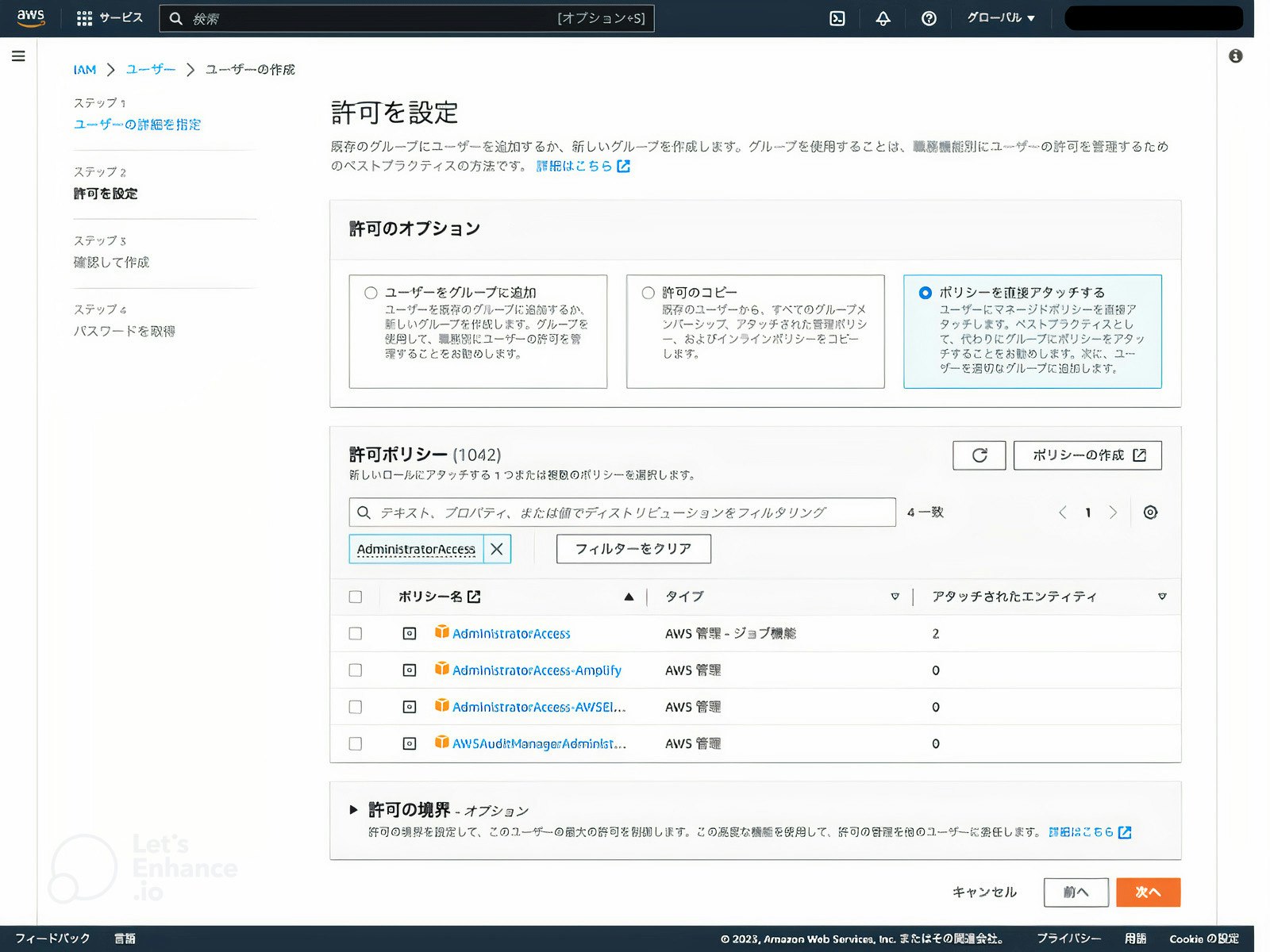Go to the next policy page

coord(1114,512)
